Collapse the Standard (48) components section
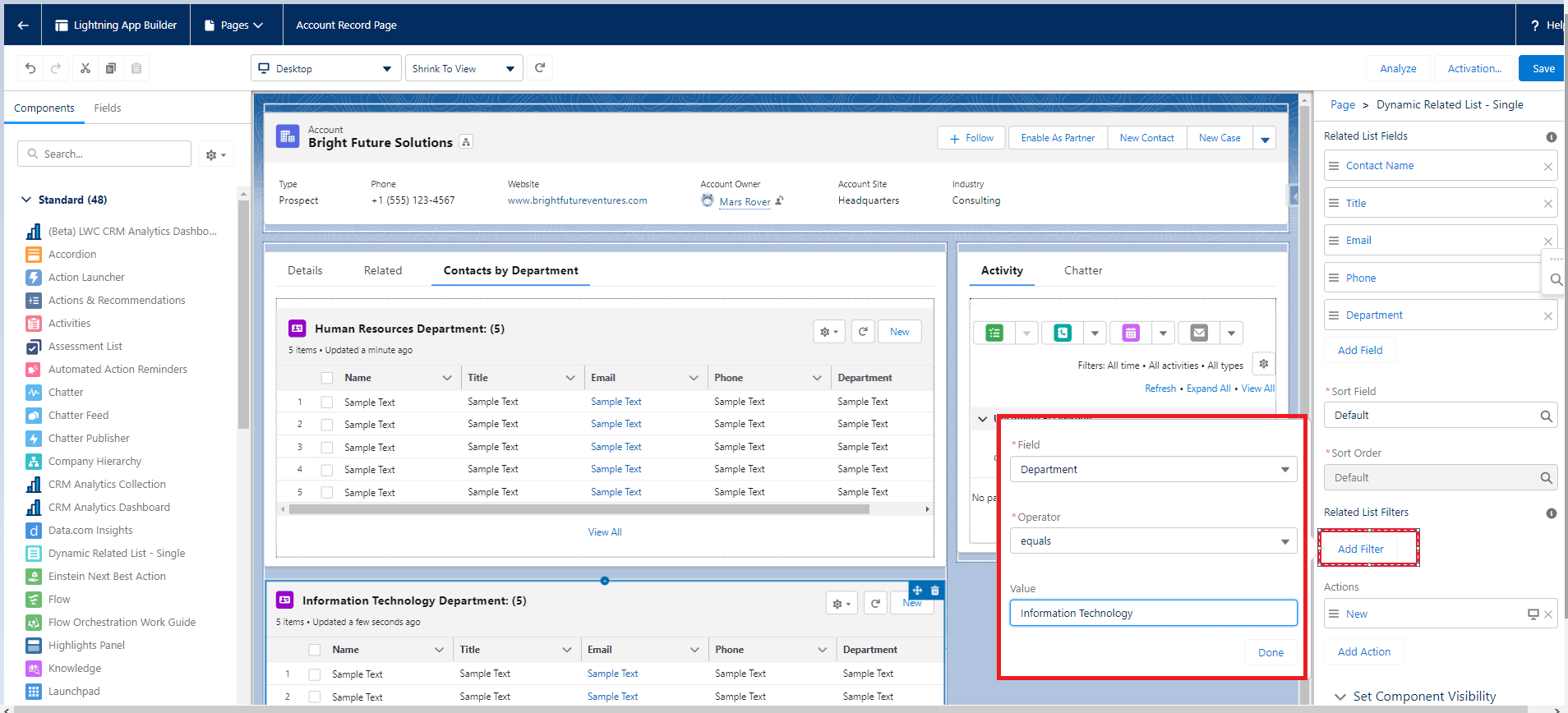This screenshot has width=1568, height=713. 26,200
